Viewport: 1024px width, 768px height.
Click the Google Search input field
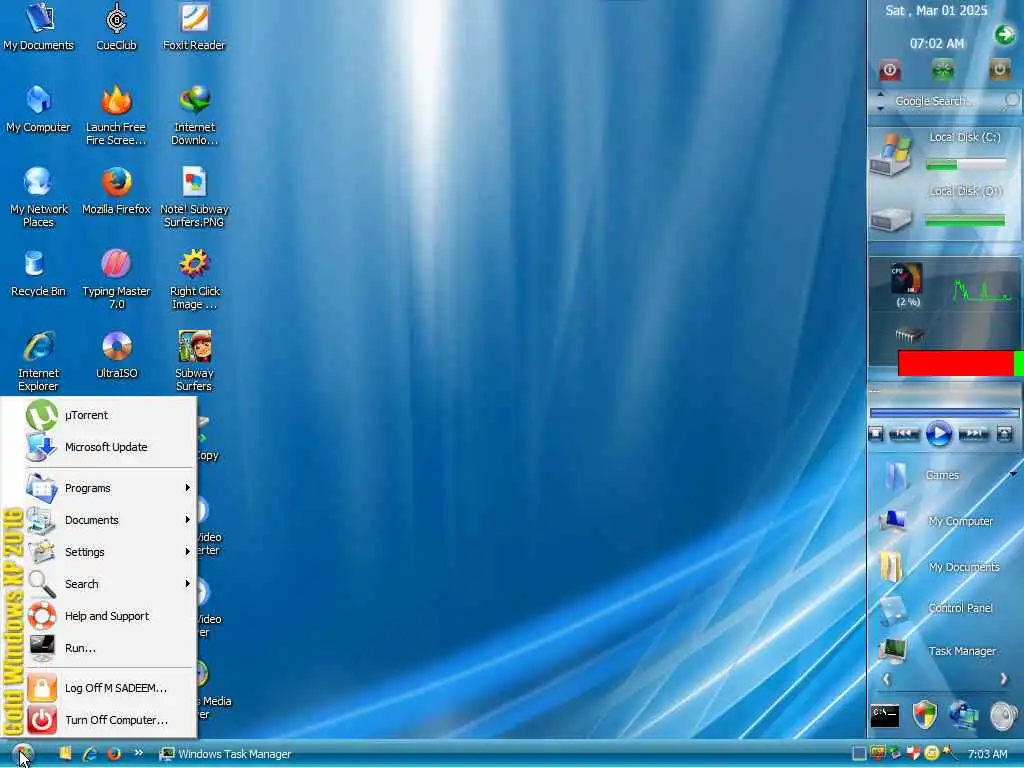click(945, 101)
